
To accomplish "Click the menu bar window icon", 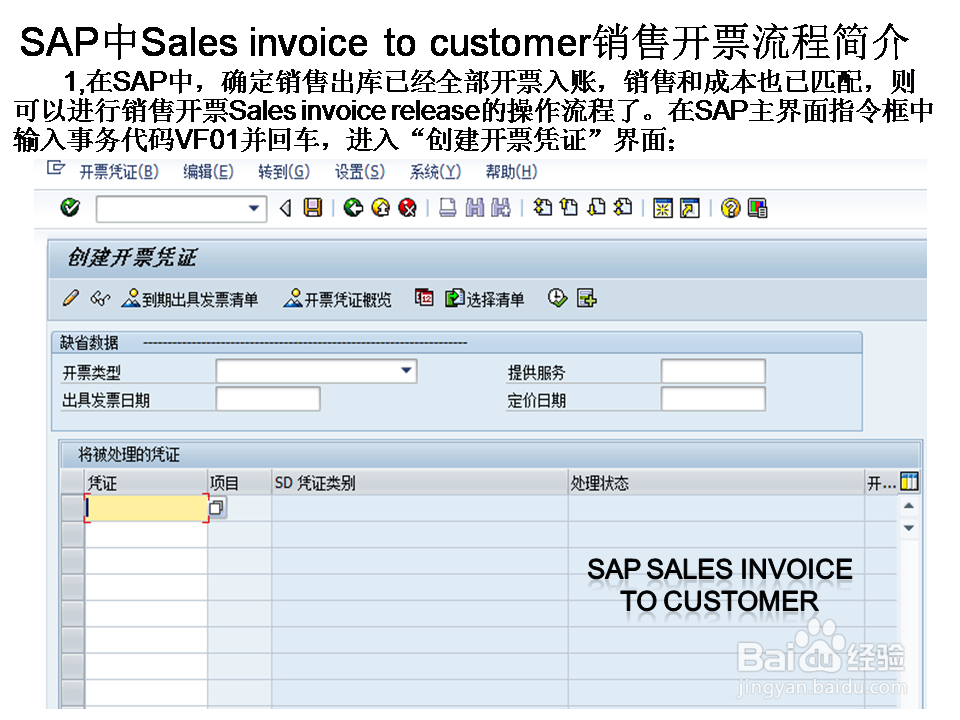I will point(56,168).
